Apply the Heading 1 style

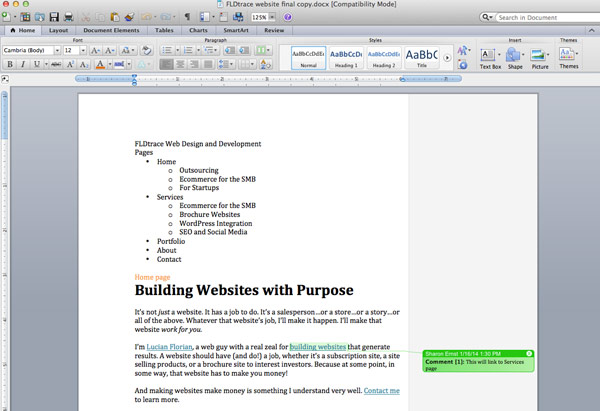click(346, 58)
